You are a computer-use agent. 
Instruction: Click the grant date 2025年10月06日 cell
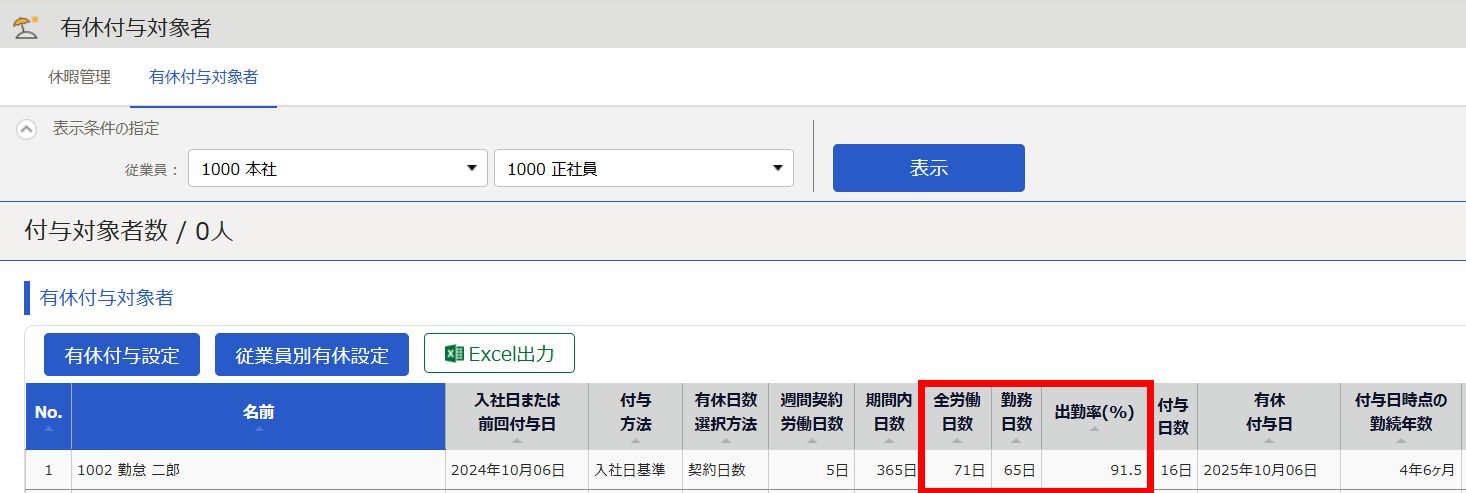coord(1269,470)
